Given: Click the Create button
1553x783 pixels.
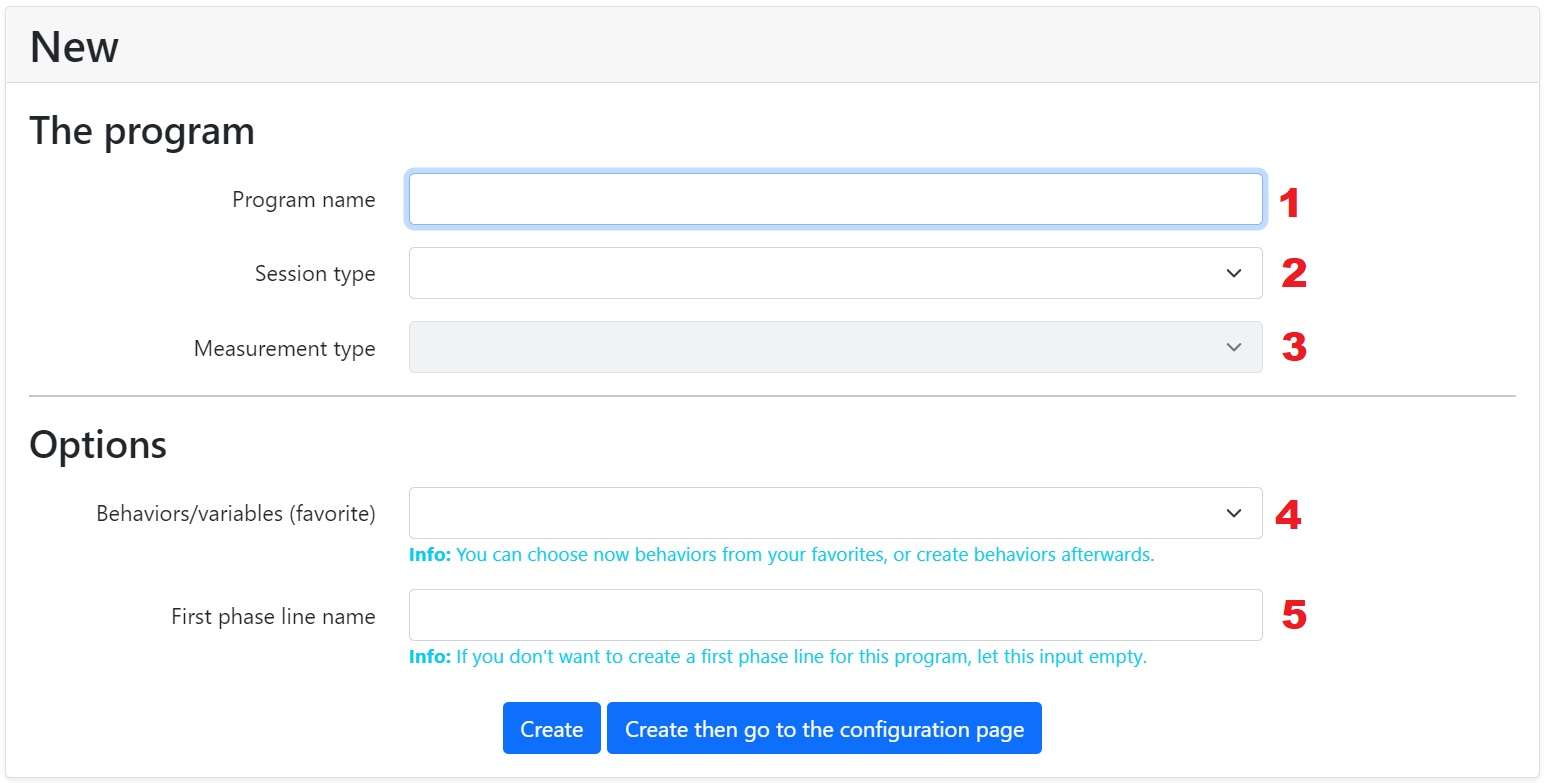Looking at the screenshot, I should coord(551,728).
